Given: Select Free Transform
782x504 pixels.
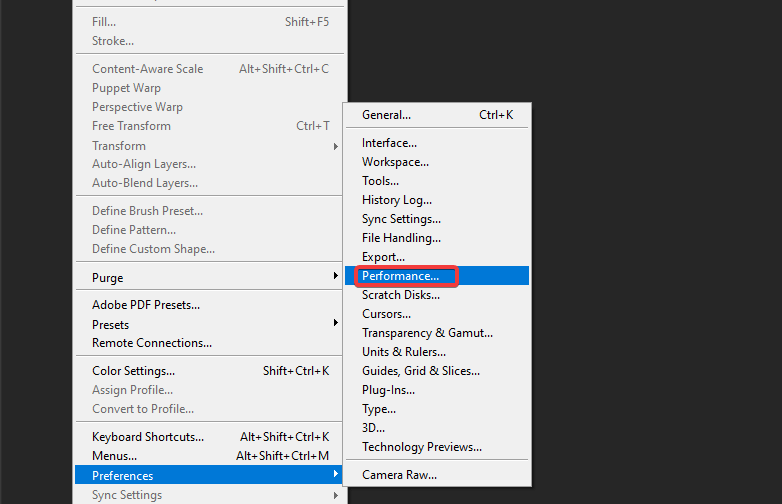Looking at the screenshot, I should (x=209, y=126).
